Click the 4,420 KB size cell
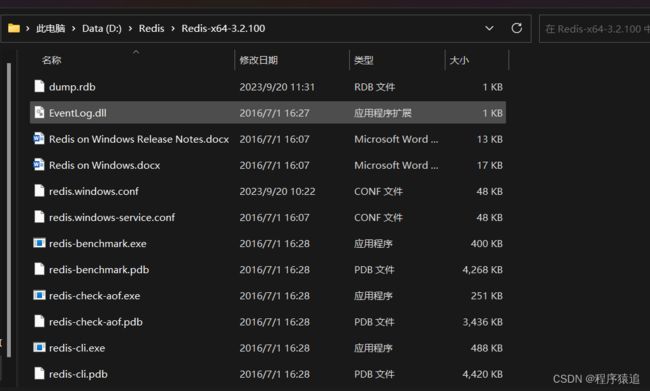This screenshot has width=650, height=391. coord(483,374)
